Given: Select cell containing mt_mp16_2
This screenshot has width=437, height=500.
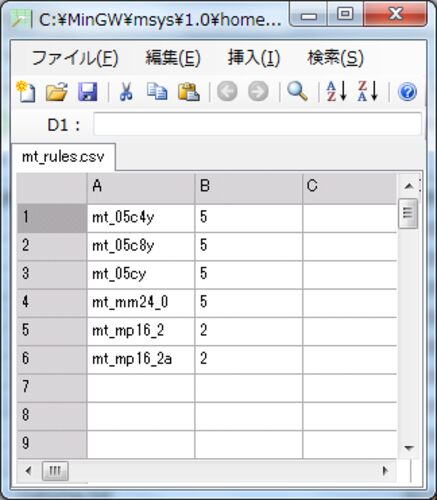Looking at the screenshot, I should point(141,331).
